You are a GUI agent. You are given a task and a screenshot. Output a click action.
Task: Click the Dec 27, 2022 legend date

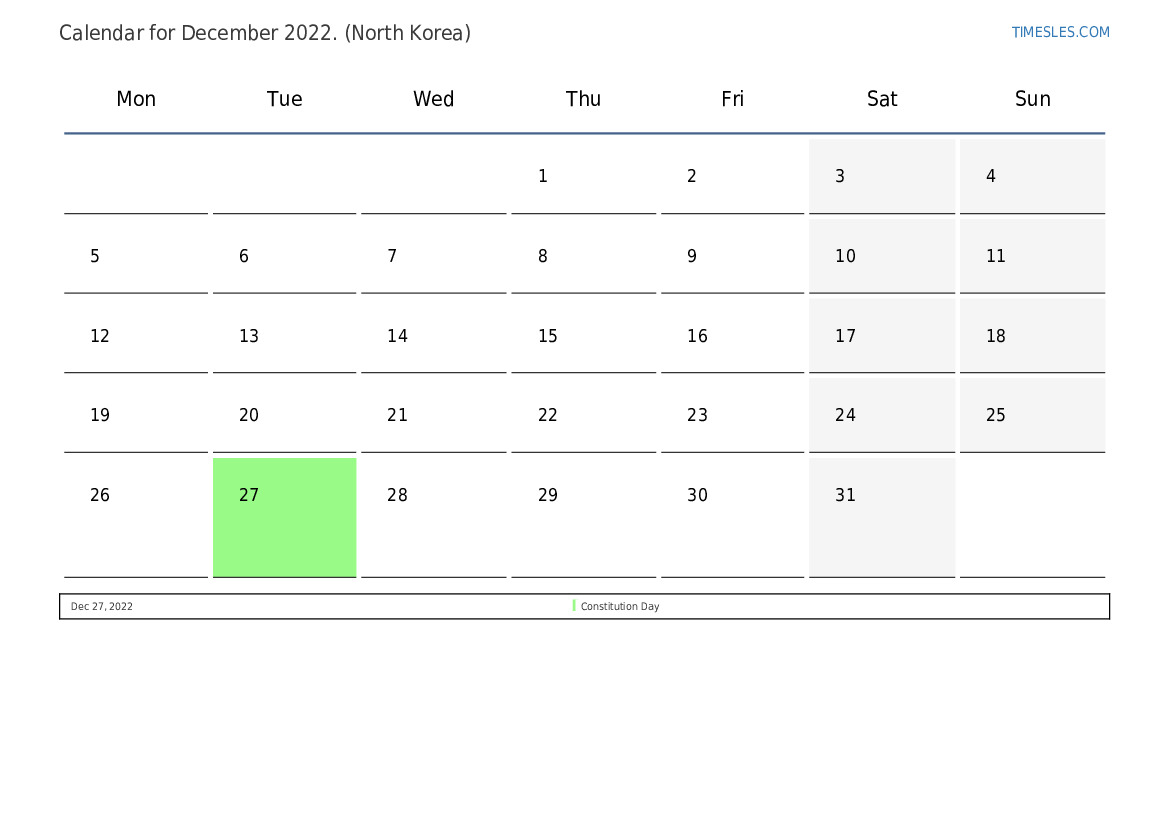tap(101, 606)
